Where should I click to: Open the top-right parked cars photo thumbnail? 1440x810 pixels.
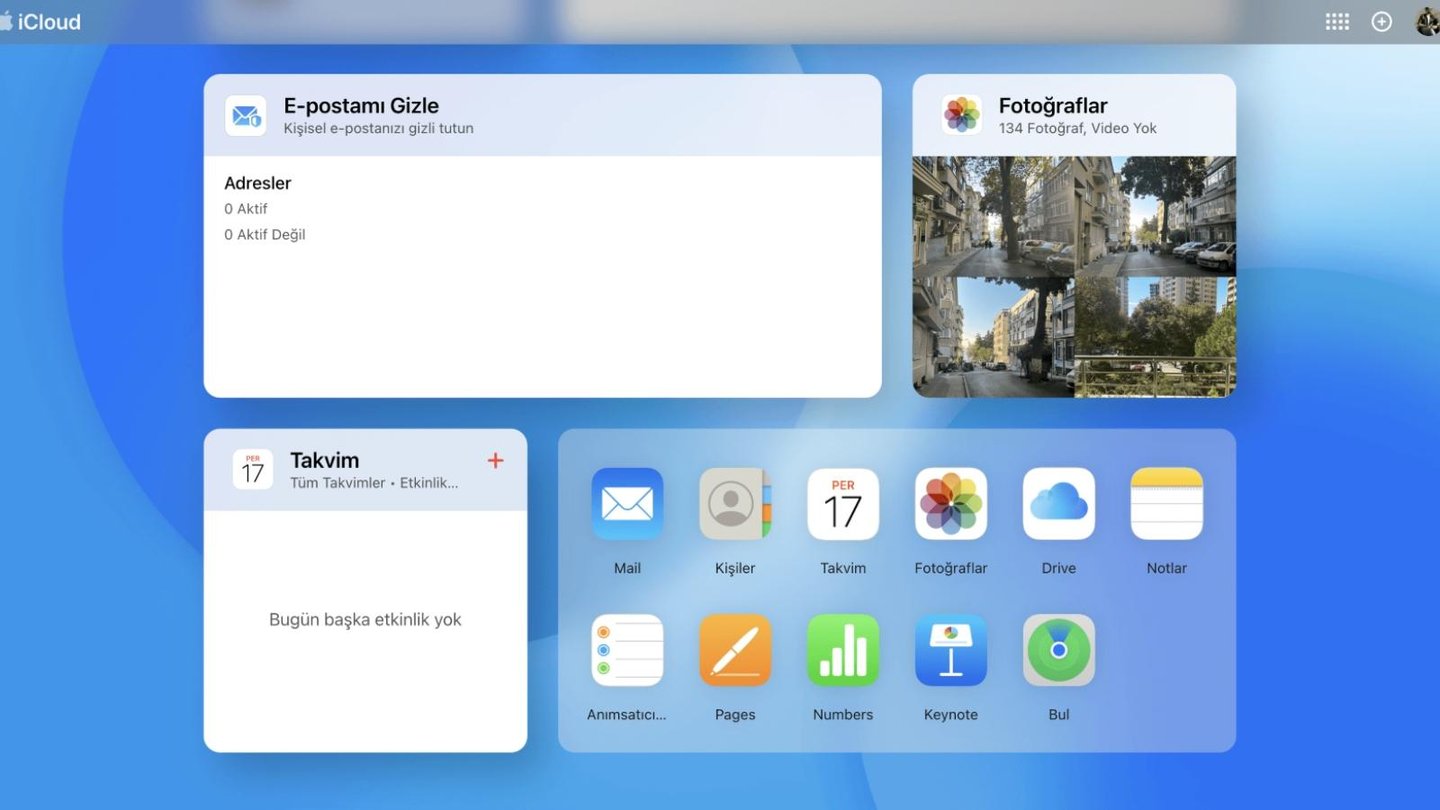click(x=1156, y=216)
